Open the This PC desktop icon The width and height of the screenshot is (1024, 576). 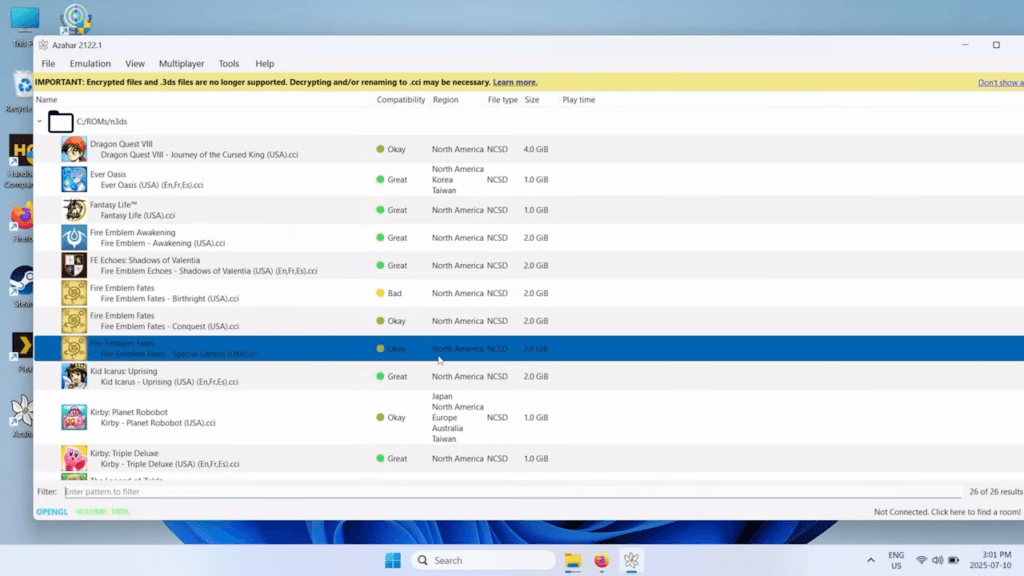pyautogui.click(x=24, y=26)
